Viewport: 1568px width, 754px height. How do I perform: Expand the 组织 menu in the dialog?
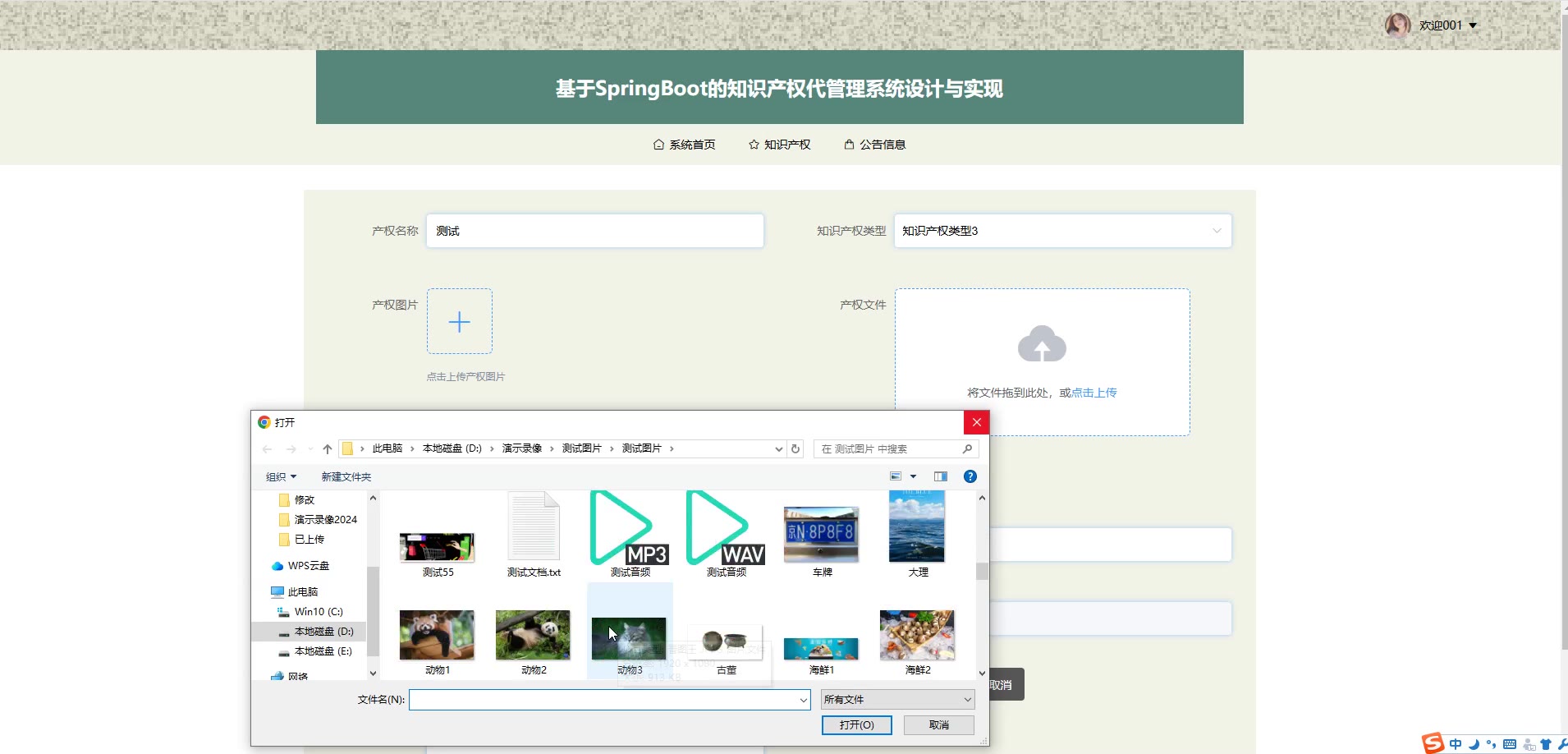point(281,476)
